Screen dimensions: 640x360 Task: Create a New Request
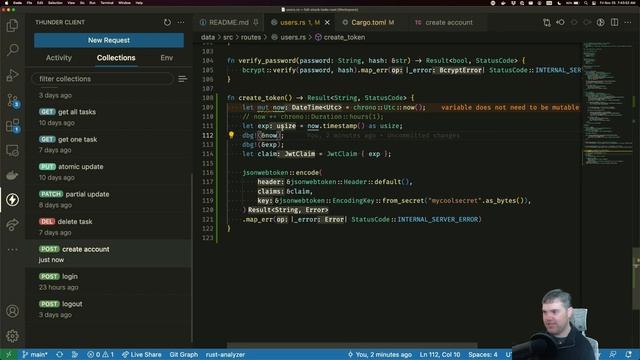click(109, 40)
